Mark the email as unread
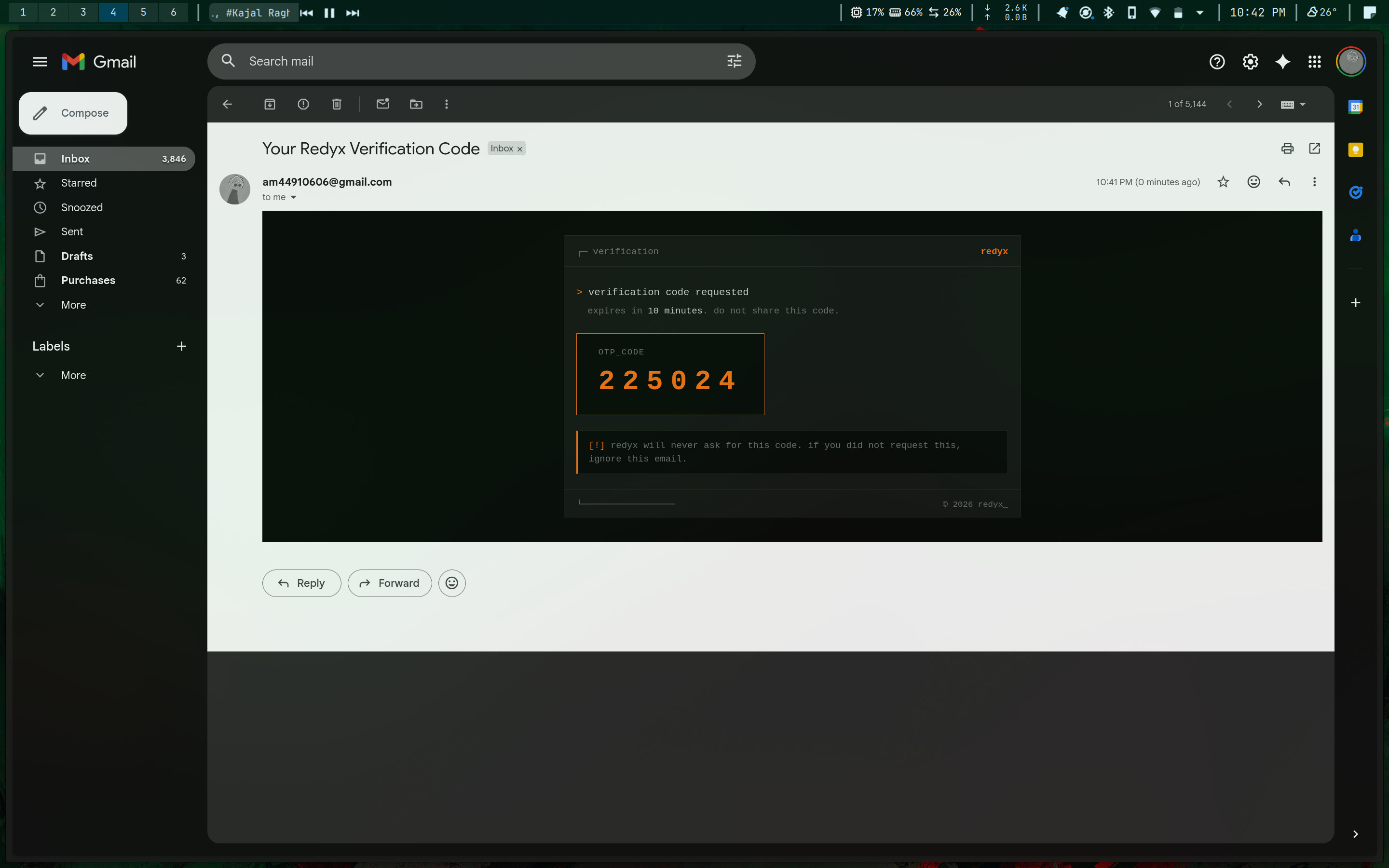1389x868 pixels. [383, 104]
